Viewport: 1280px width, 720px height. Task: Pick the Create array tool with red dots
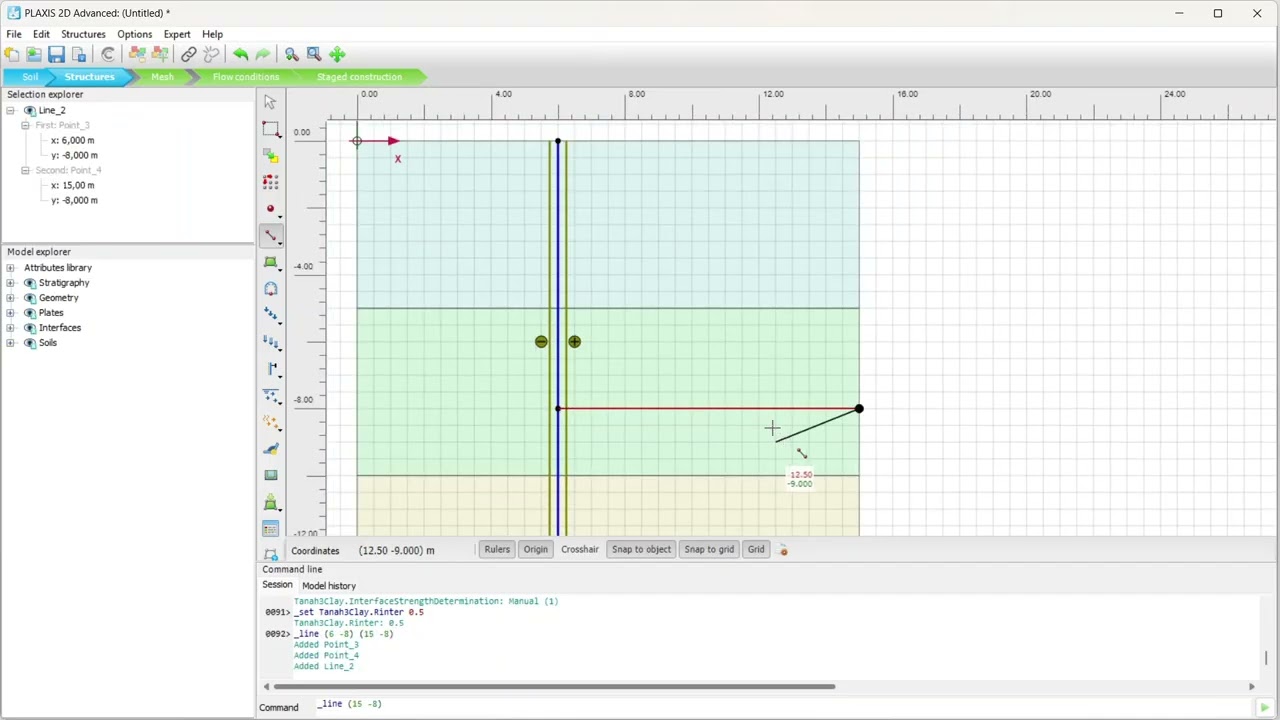tap(270, 182)
